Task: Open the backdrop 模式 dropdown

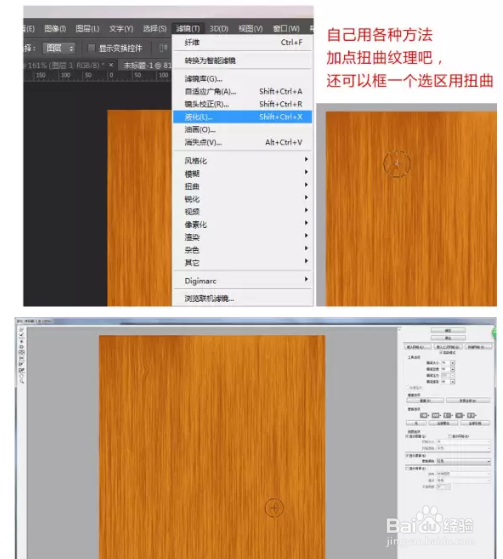Action: coord(463,481)
